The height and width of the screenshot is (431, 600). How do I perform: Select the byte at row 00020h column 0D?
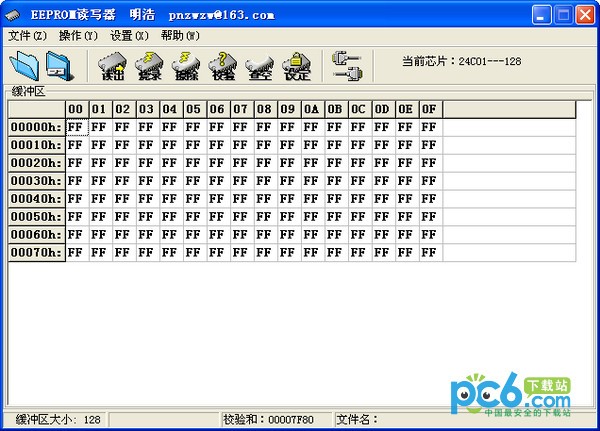pos(384,163)
